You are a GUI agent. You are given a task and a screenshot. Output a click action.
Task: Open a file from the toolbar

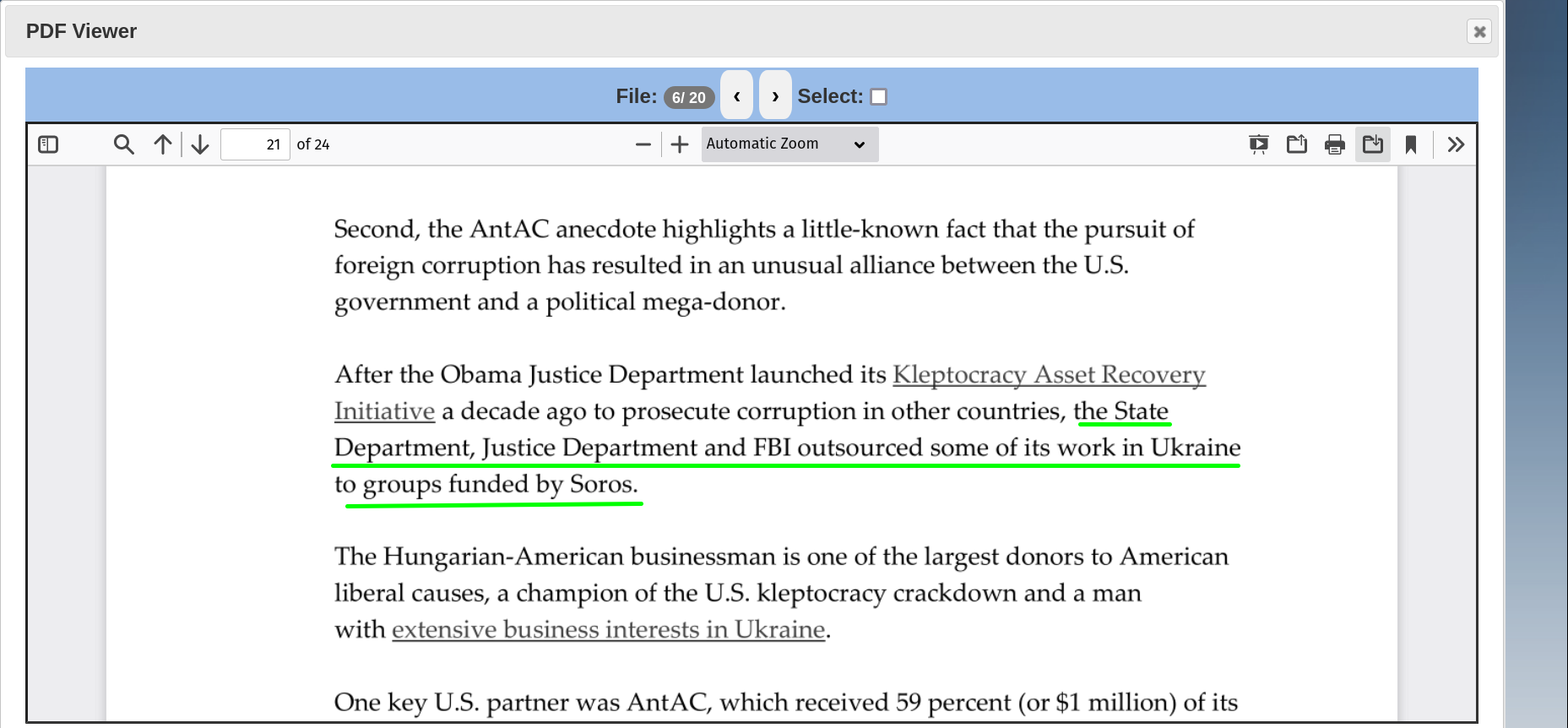pyautogui.click(x=1297, y=144)
